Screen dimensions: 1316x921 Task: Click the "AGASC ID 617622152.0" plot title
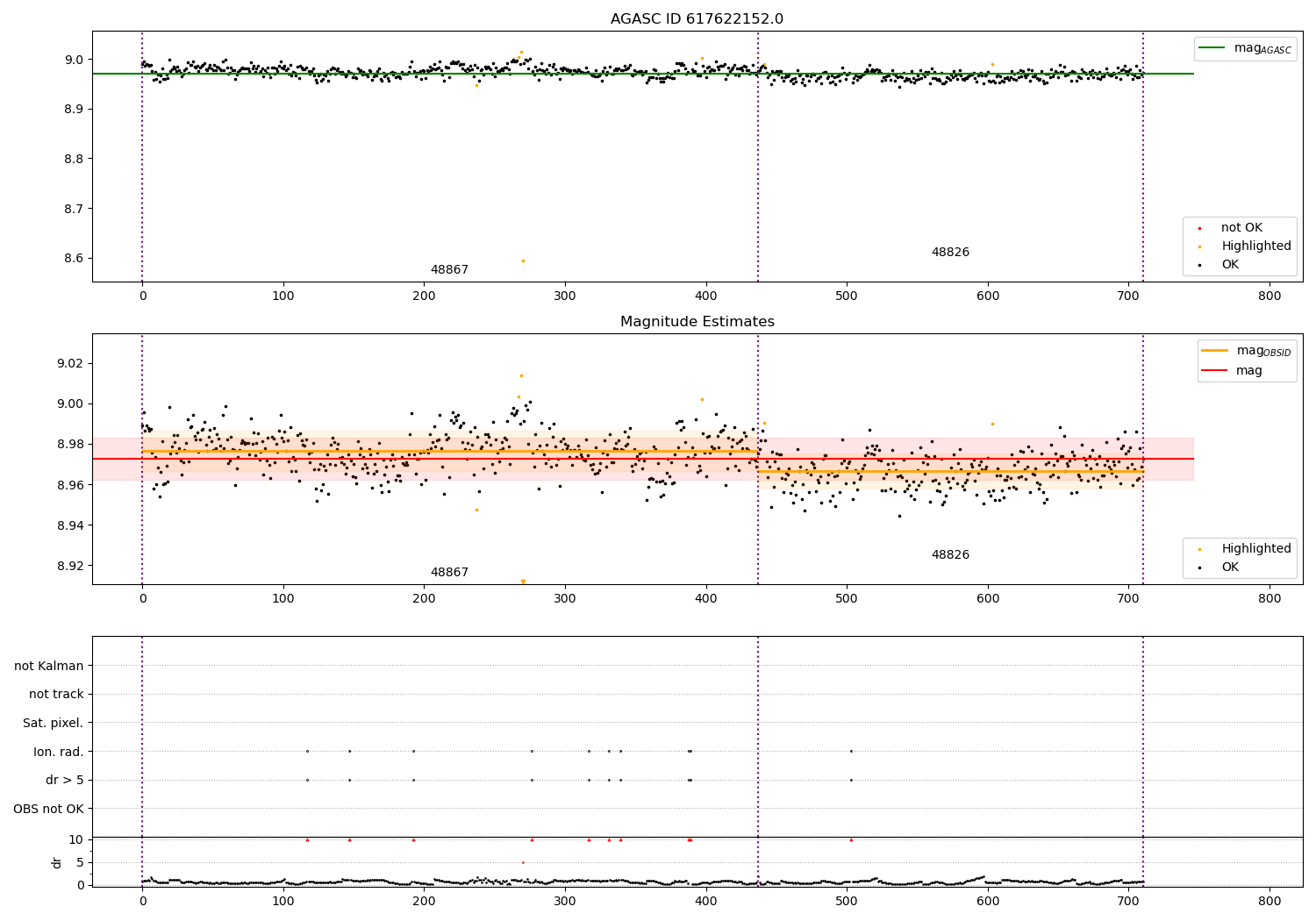coord(697,19)
